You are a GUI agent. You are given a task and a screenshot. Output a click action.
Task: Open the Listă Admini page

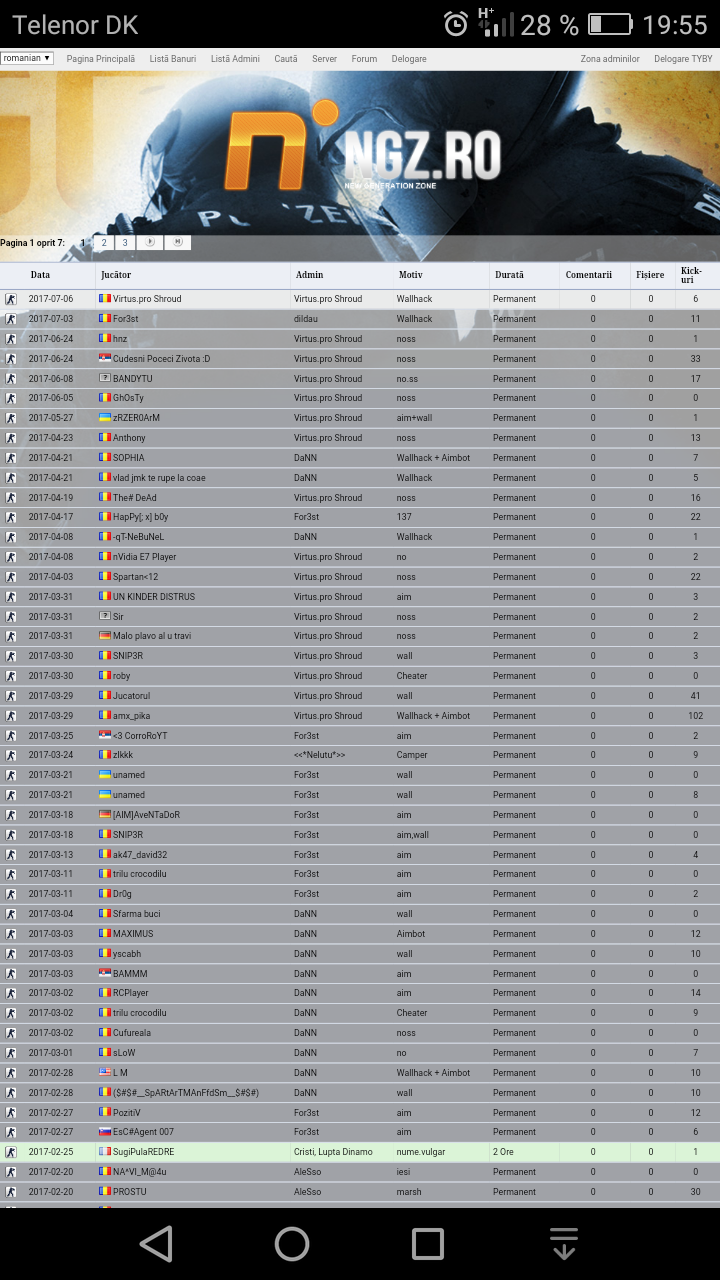tap(235, 59)
